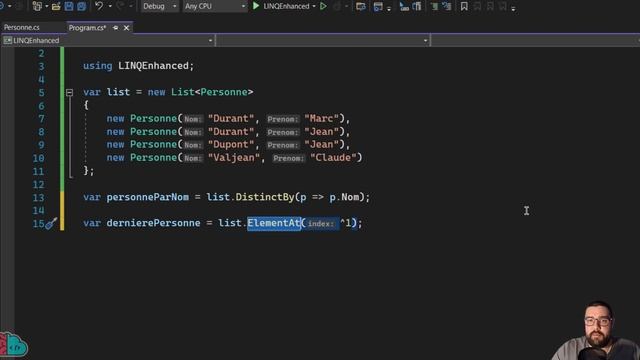Comment out the selected lines
The height and width of the screenshot is (360, 640).
[x=434, y=6]
